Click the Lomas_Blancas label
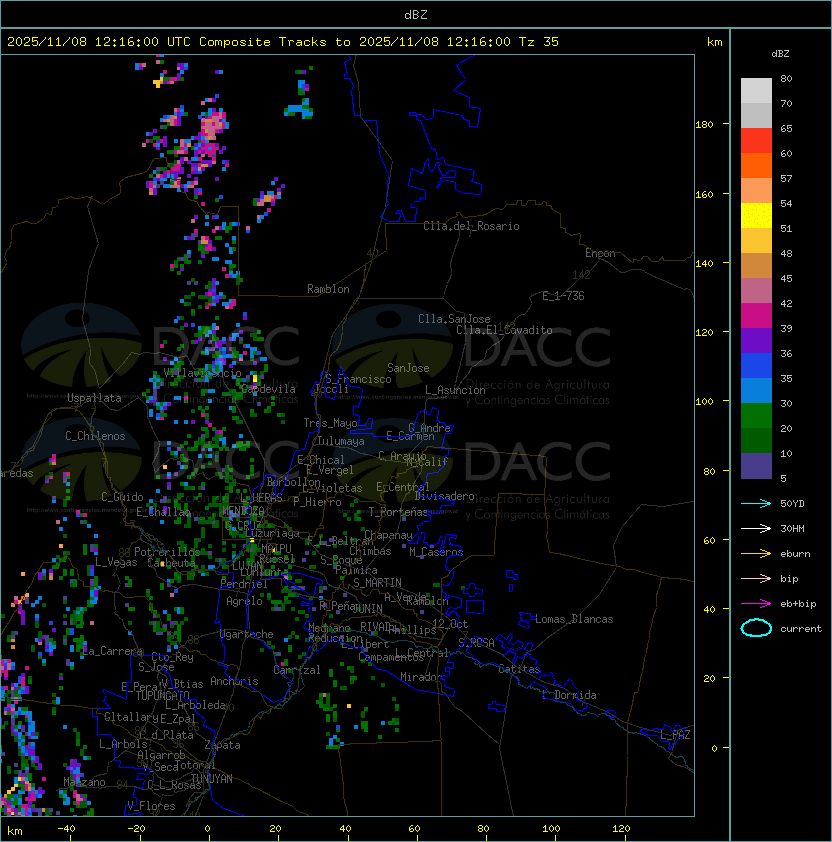The width and height of the screenshot is (832, 842). tap(574, 619)
